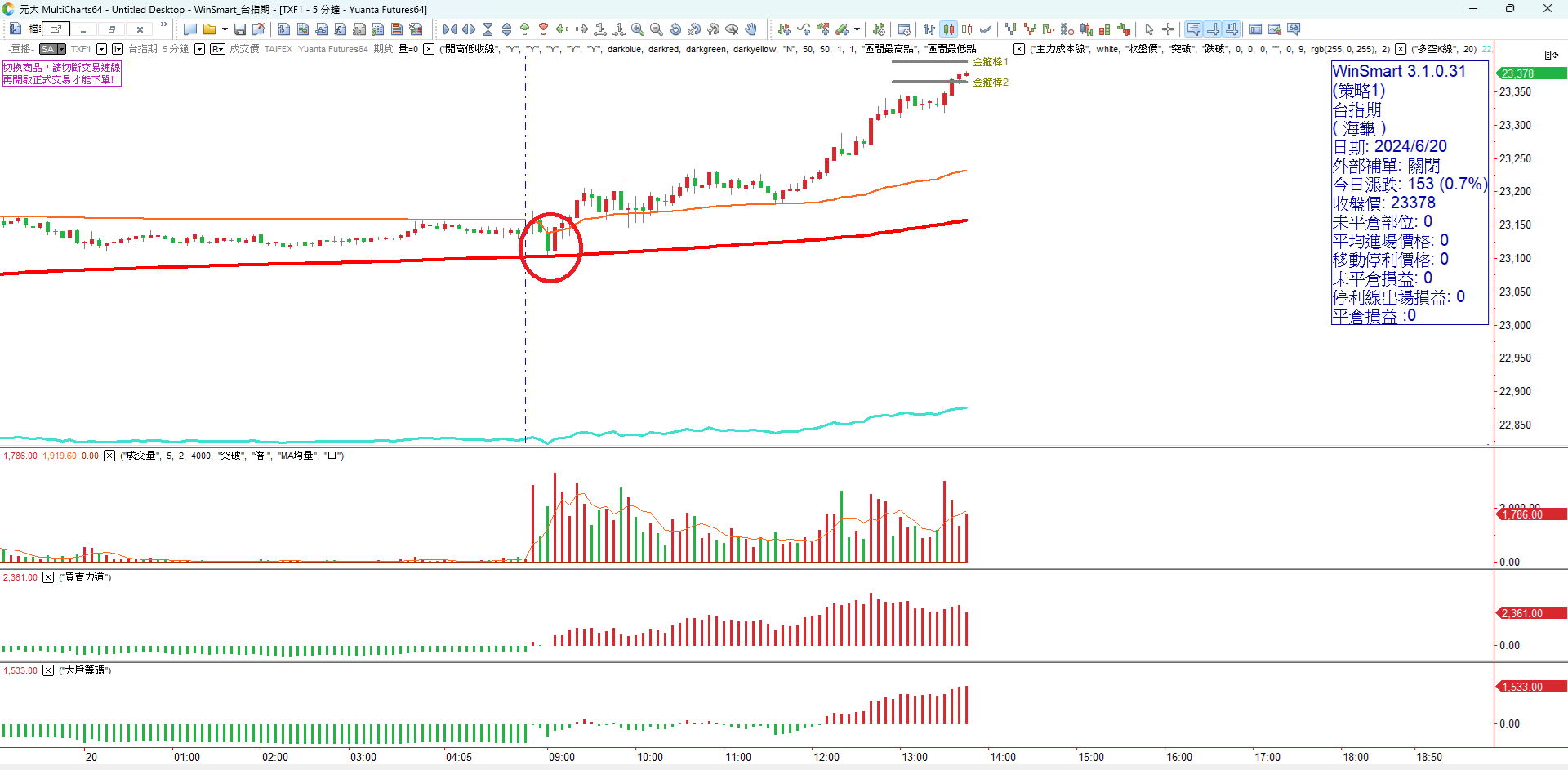Select the crosshair cursor tool
Viewport: 1568px width, 770px height.
(x=1169, y=29)
